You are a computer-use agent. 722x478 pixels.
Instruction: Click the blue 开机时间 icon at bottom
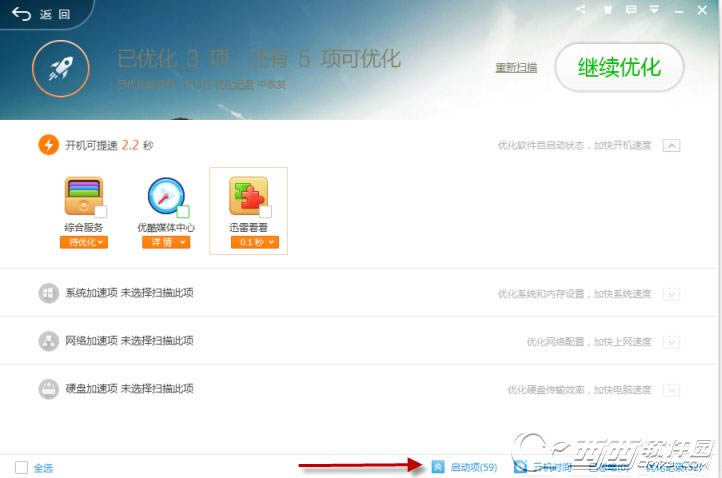click(x=520, y=467)
